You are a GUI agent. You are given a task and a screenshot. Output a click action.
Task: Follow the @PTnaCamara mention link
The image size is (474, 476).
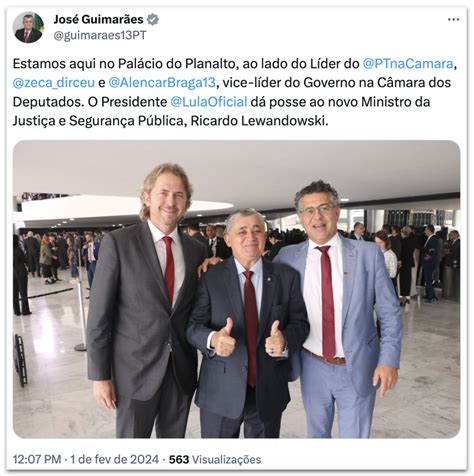coord(408,64)
